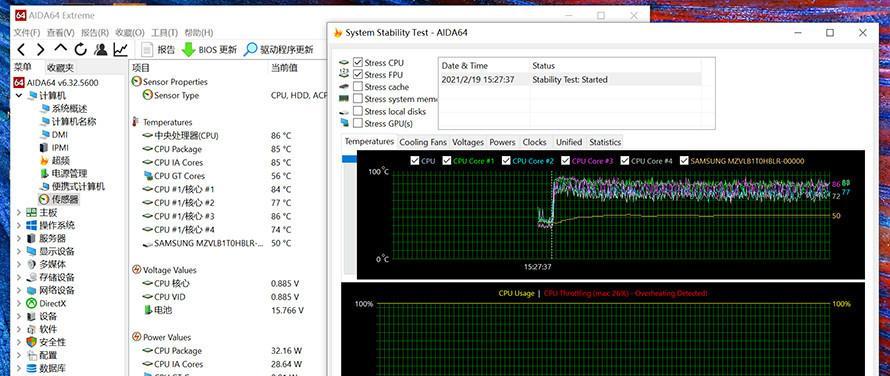890x376 pixels.
Task: Click the 报告 toolbar button
Action: (x=158, y=49)
